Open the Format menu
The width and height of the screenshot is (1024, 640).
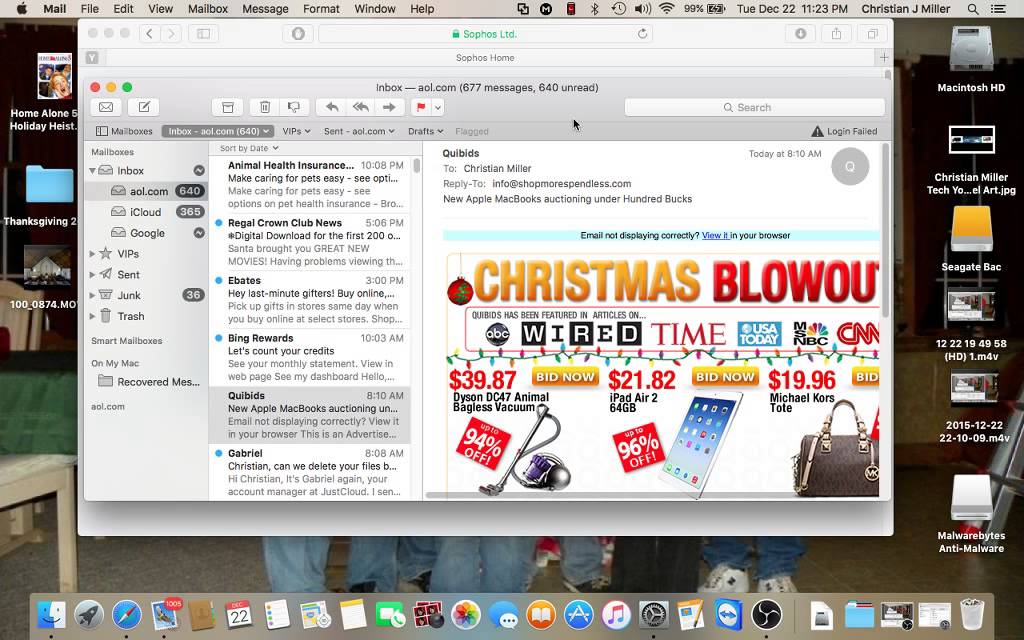(x=321, y=8)
